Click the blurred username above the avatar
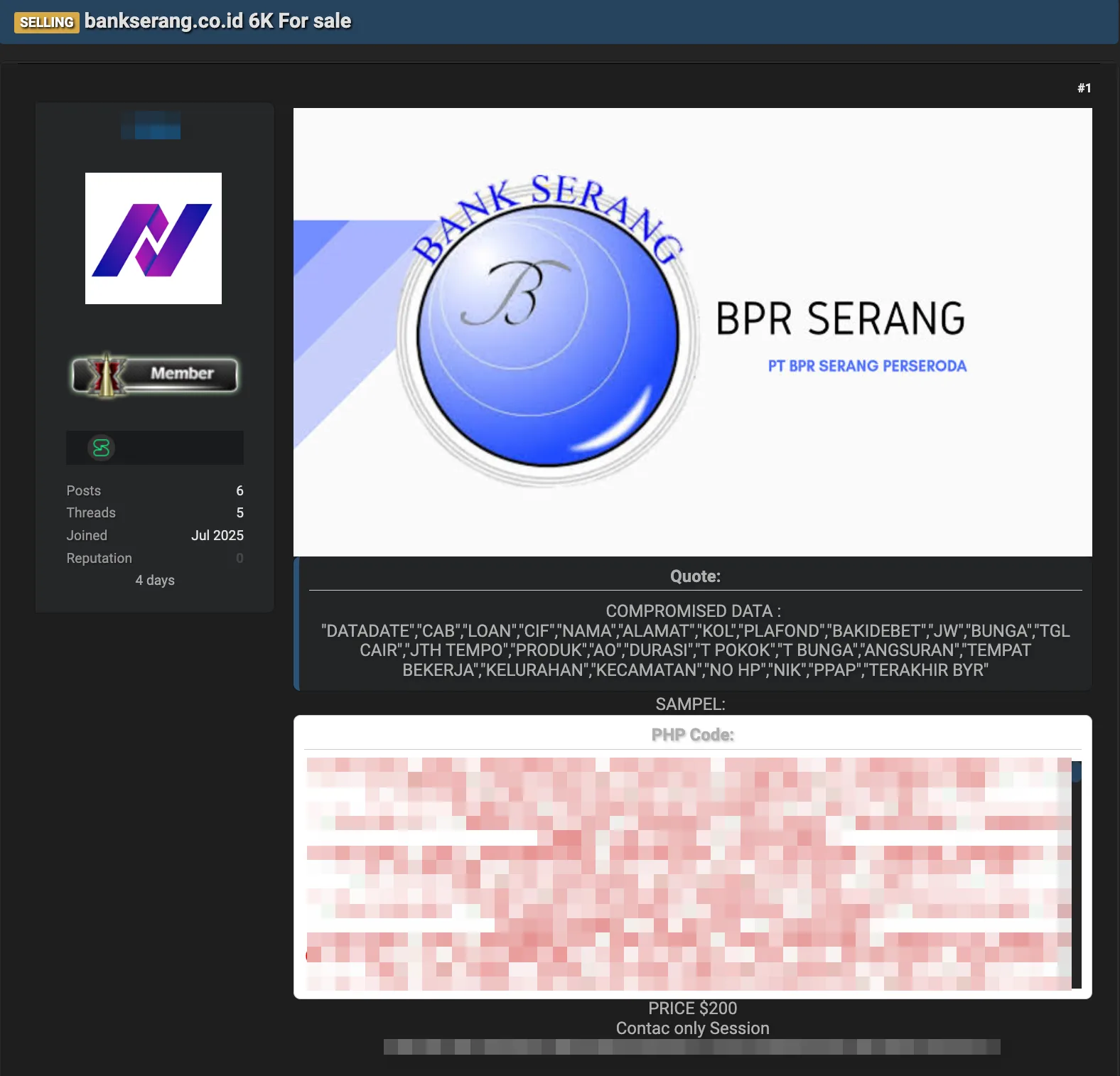This screenshot has width=1120, height=1076. [x=151, y=125]
